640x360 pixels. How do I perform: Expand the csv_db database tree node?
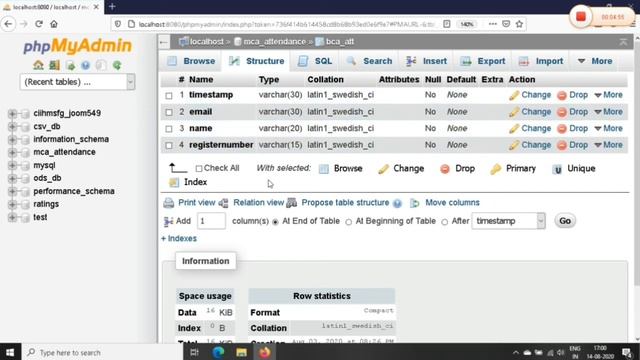[x=12, y=127]
